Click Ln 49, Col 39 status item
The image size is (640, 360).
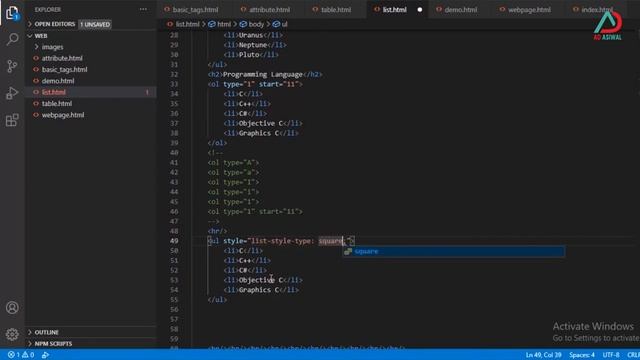click(543, 355)
